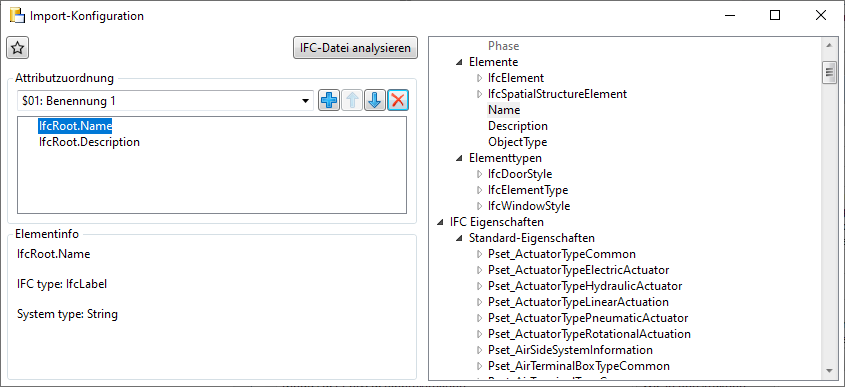Viewport: 845px width, 387px height.
Task: Select the ObjectType tree item
Action: [x=517, y=142]
